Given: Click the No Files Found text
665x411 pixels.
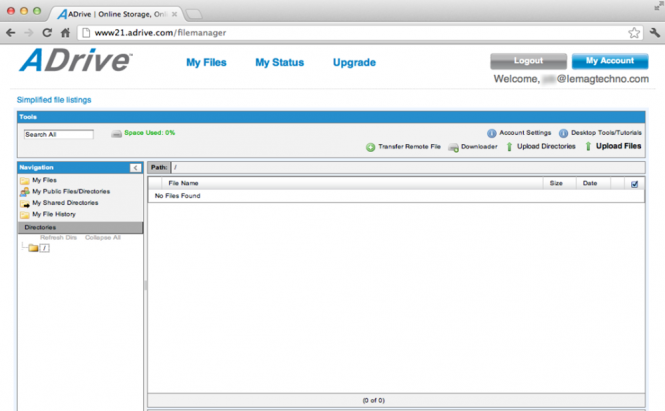Looking at the screenshot, I should click(x=177, y=196).
